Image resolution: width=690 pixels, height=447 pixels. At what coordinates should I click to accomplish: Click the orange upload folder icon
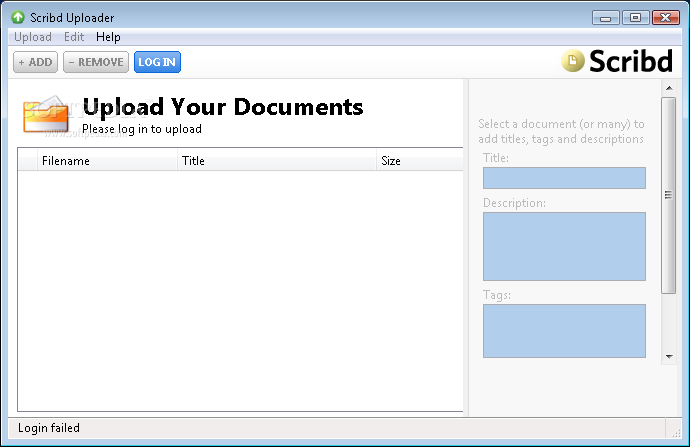click(45, 114)
